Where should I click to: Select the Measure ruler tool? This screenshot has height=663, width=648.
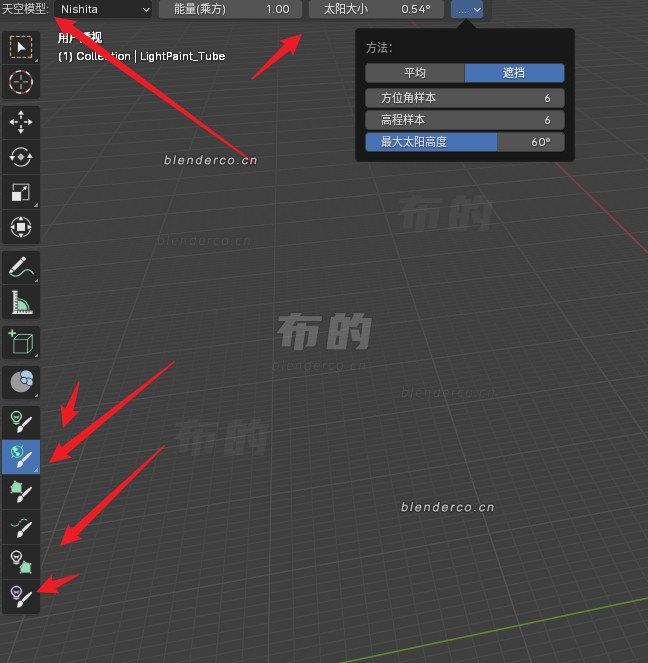pyautogui.click(x=21, y=302)
